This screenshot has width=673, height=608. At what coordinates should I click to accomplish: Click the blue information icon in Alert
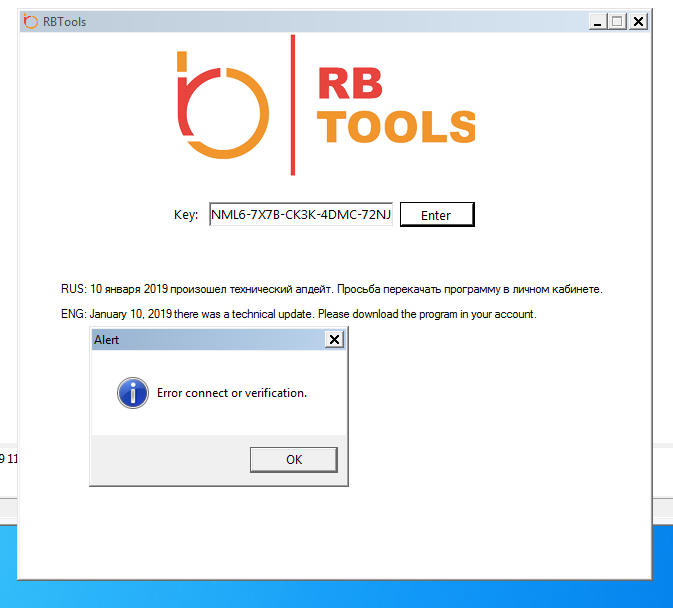[132, 393]
